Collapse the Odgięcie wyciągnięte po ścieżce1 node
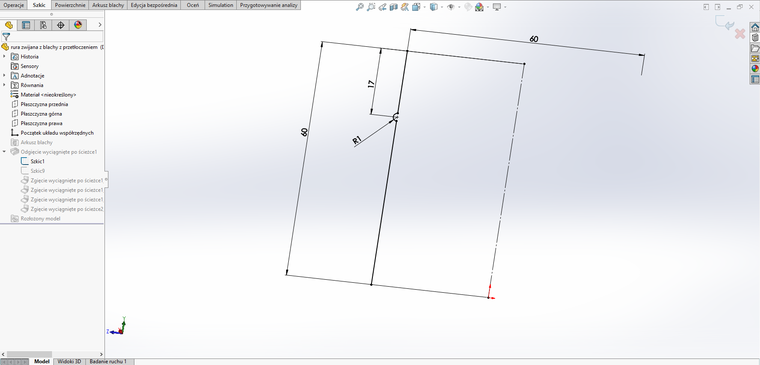760x365 pixels. click(x=4, y=152)
